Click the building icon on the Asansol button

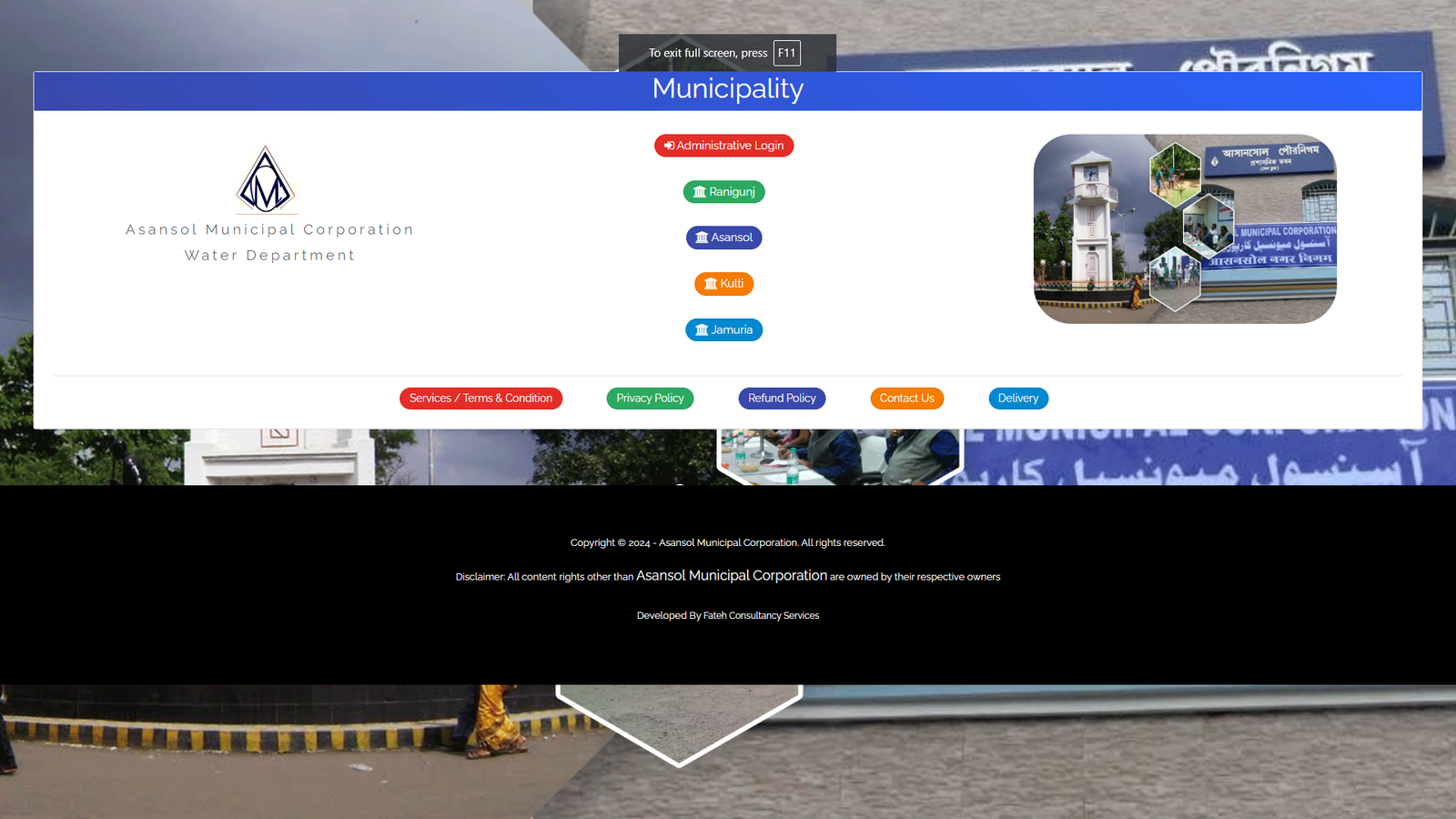(x=702, y=238)
